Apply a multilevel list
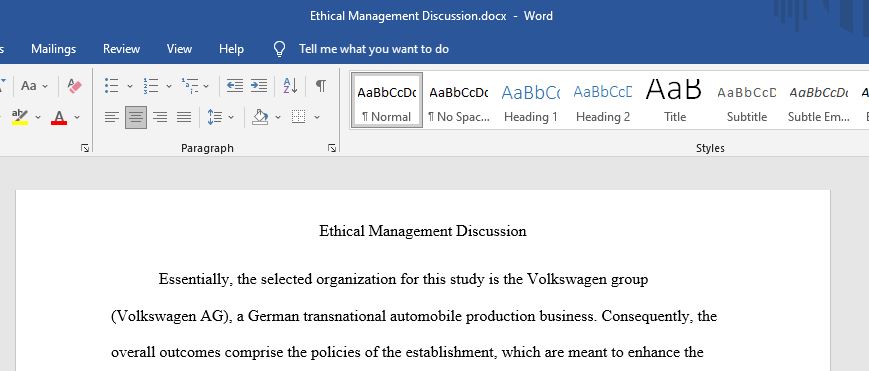The height and width of the screenshot is (371, 869). [190, 85]
